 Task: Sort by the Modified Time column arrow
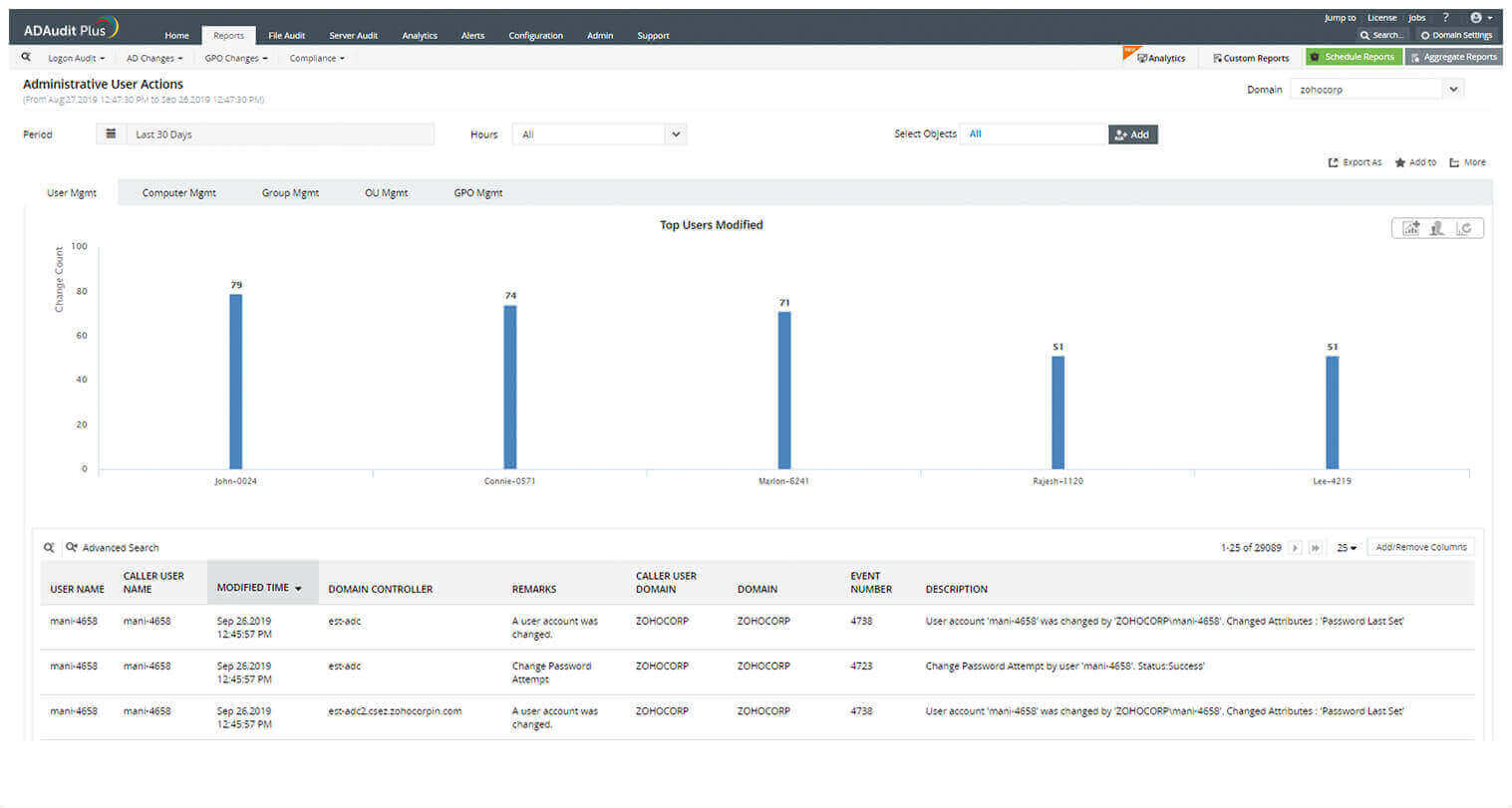tap(299, 587)
